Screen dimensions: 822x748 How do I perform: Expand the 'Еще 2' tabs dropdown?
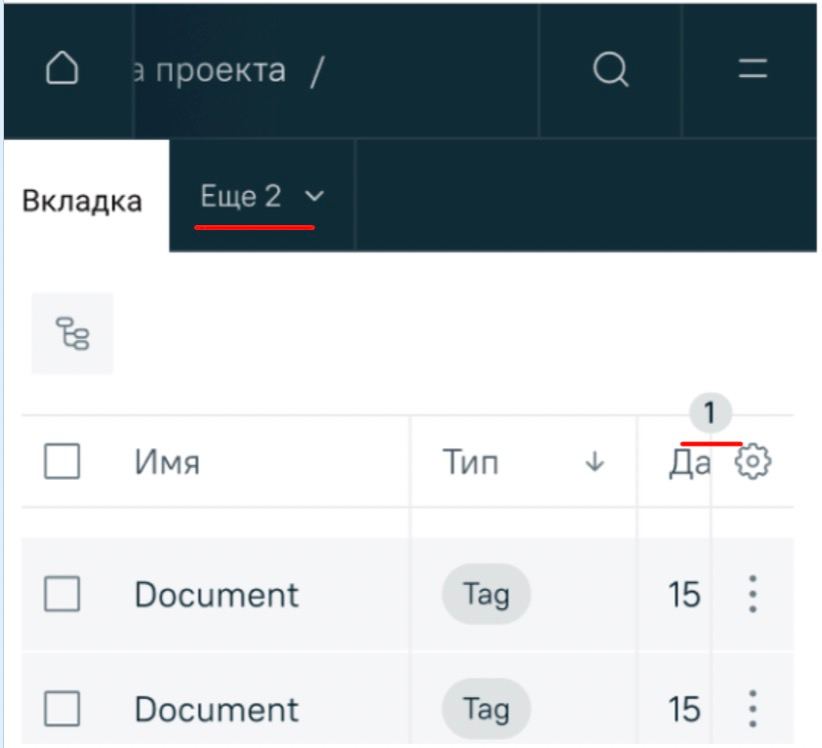pyautogui.click(x=262, y=197)
